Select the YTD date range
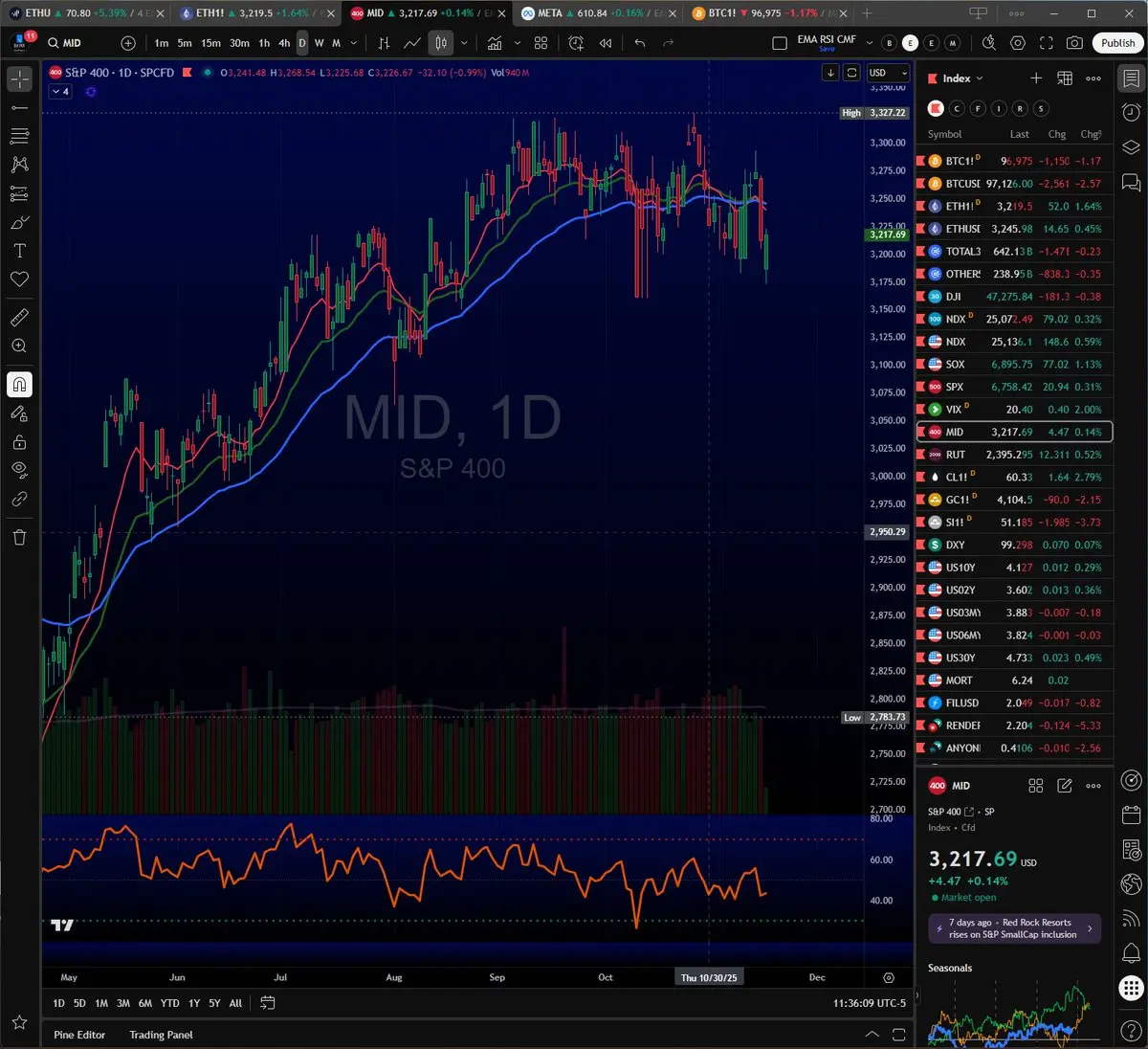Image resolution: width=1148 pixels, height=1049 pixels. 169,1003
